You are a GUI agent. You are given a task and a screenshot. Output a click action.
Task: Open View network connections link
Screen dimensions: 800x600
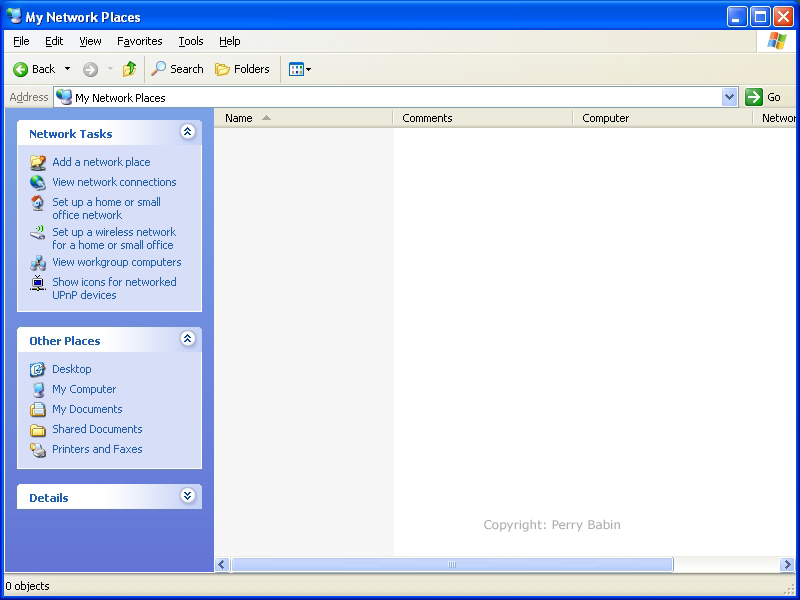coord(114,182)
